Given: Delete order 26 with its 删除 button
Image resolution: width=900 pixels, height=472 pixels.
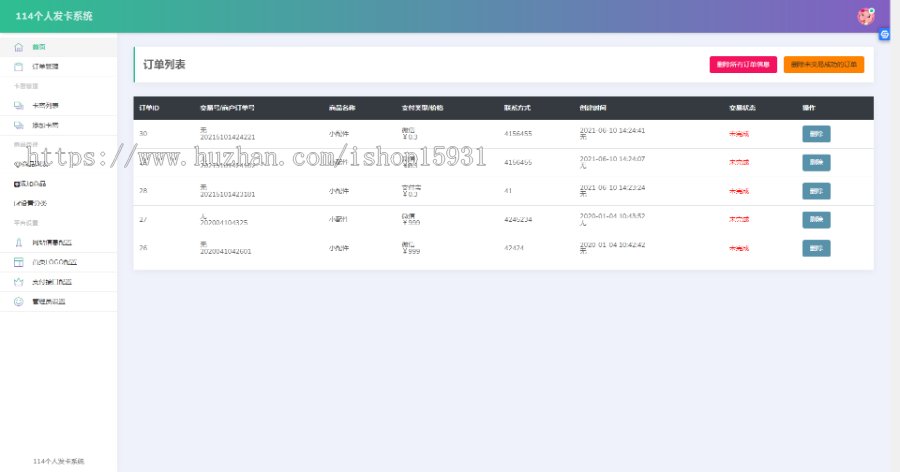Looking at the screenshot, I should (x=816, y=248).
